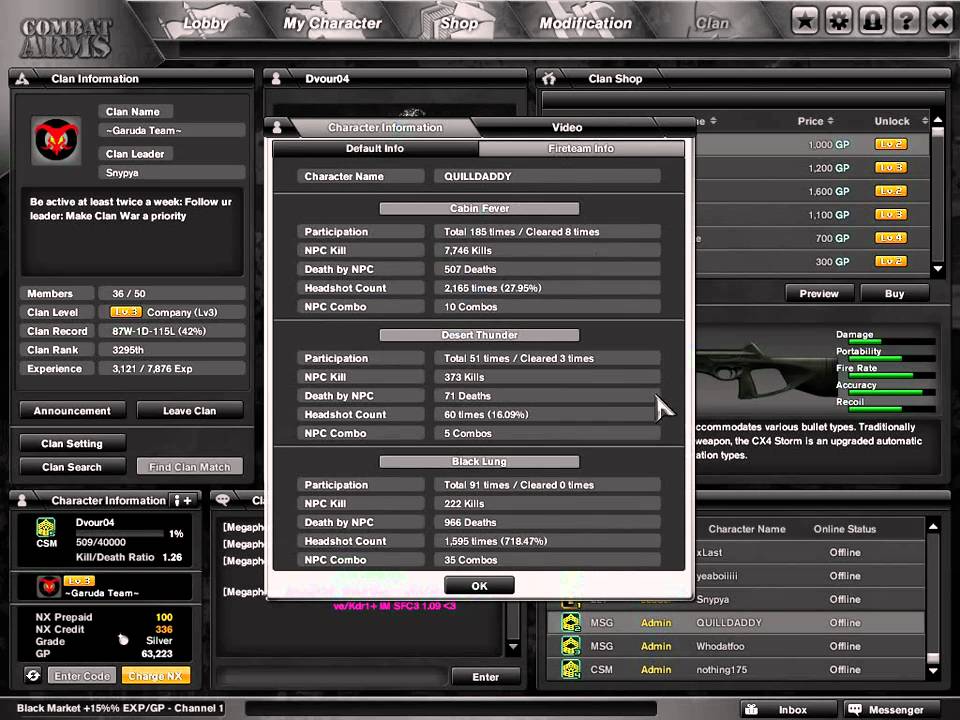Click member list scroll down arrow
The height and width of the screenshot is (720, 960).
[933, 671]
